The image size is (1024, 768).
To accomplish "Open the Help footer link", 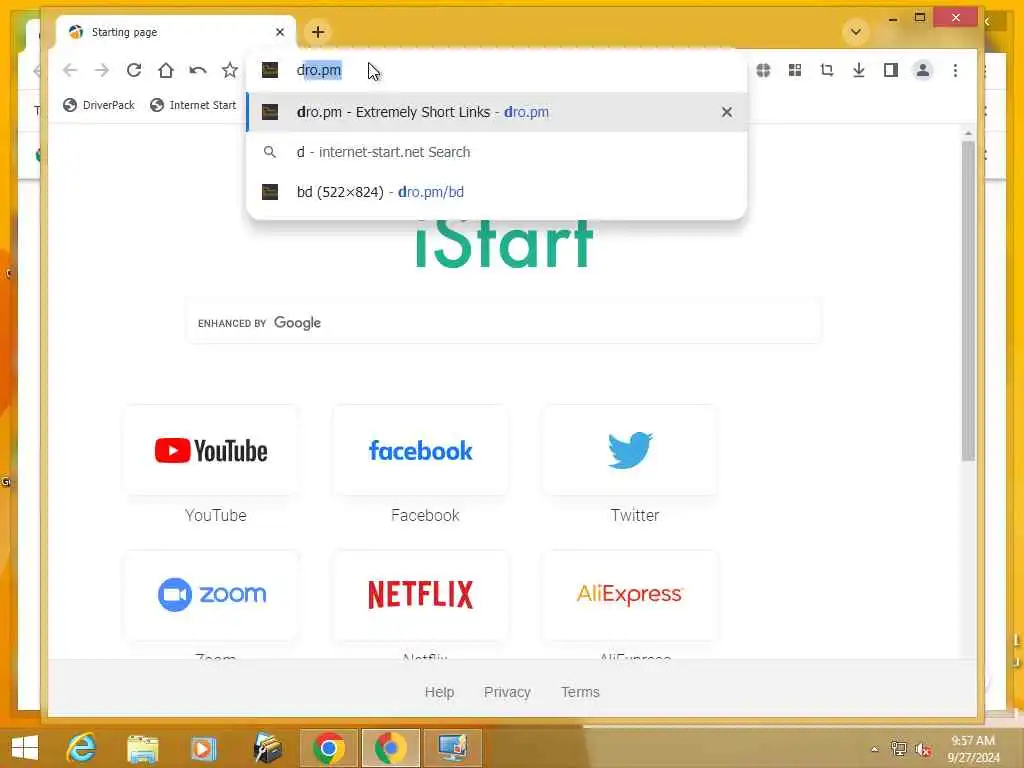I will click(440, 692).
